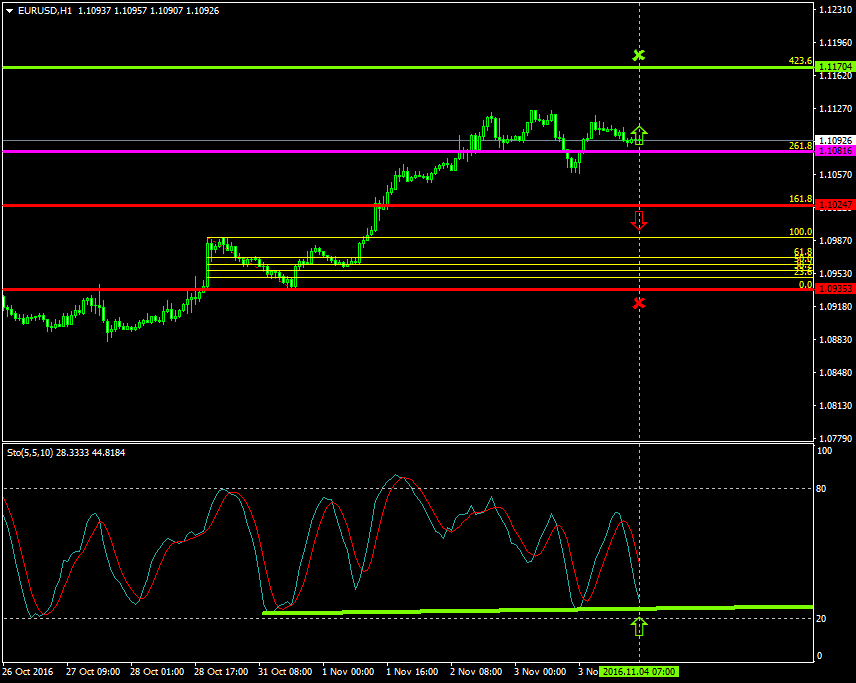Click the green 1.11704 price label
Image resolution: width=856 pixels, height=683 pixels.
[835, 67]
